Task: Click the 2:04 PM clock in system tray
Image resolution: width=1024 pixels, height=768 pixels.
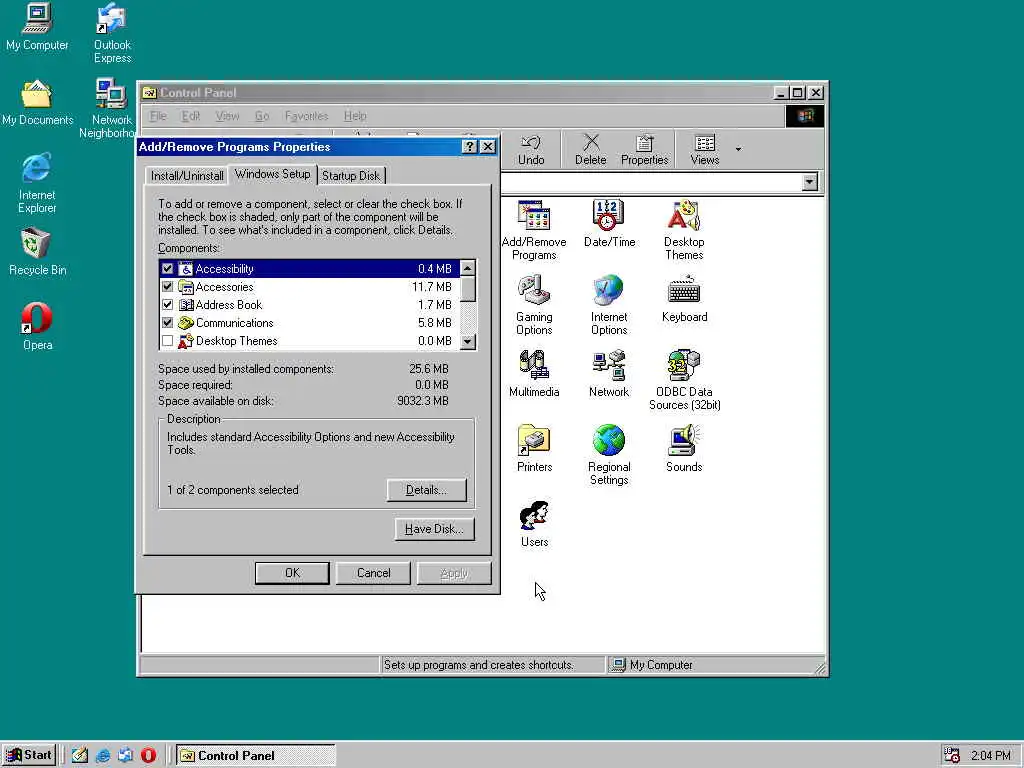Action: coord(990,756)
